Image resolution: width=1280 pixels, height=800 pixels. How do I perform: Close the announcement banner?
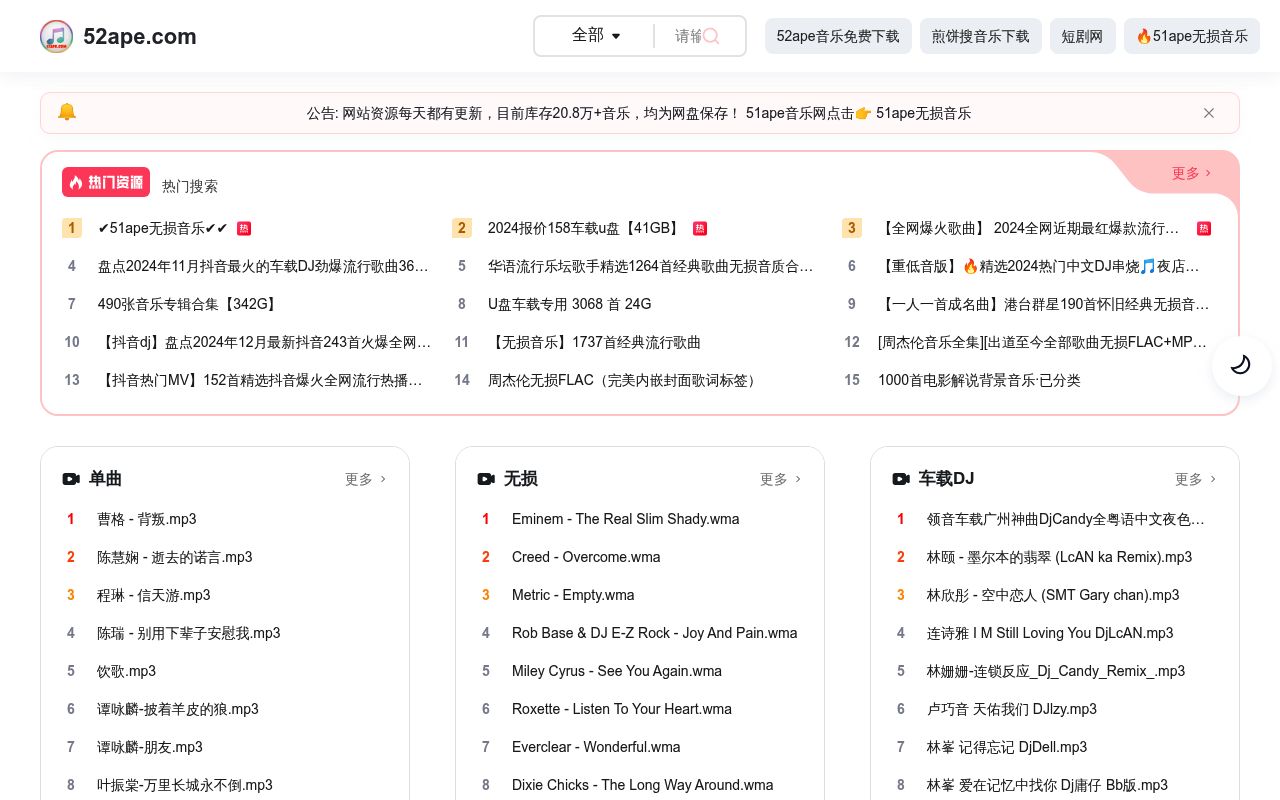coord(1209,113)
